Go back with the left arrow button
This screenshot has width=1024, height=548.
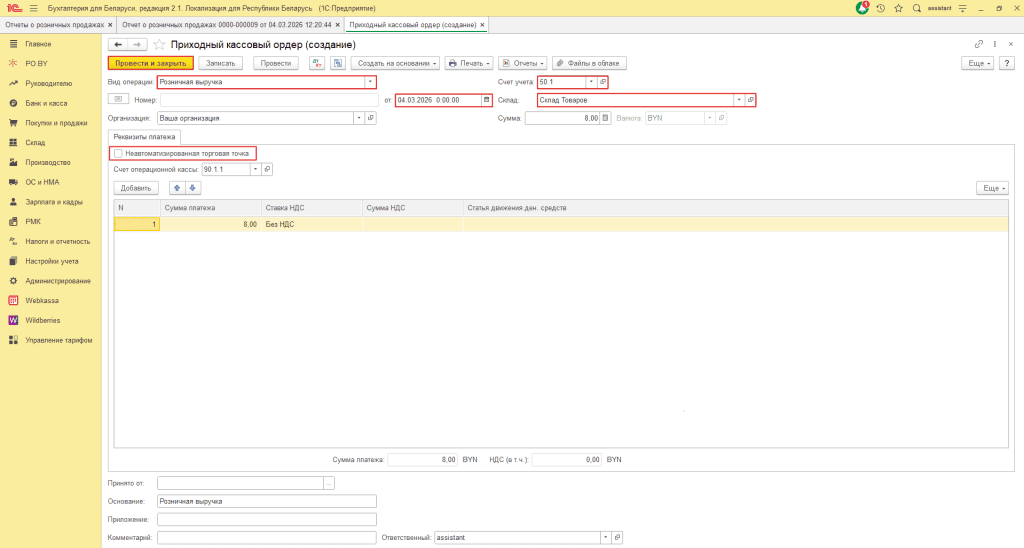pyautogui.click(x=118, y=45)
